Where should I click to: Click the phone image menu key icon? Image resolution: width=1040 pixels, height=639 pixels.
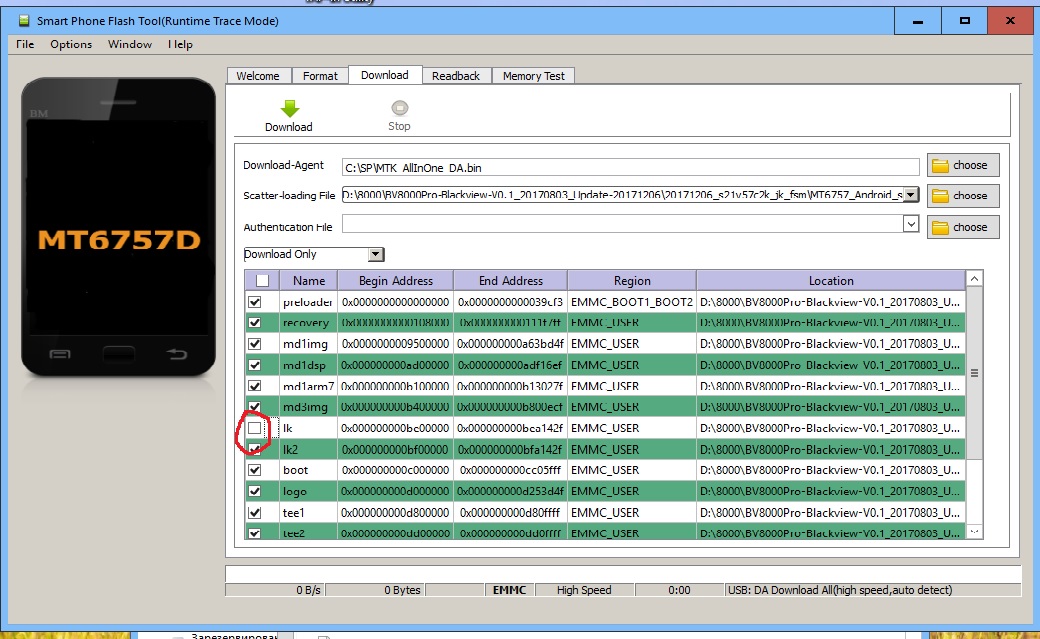60,354
